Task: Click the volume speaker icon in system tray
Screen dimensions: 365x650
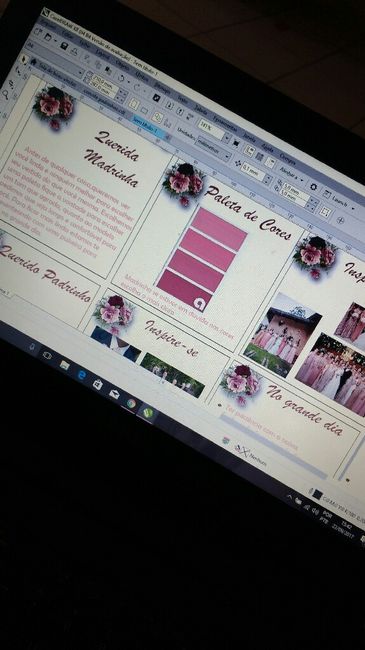Action: tap(315, 510)
